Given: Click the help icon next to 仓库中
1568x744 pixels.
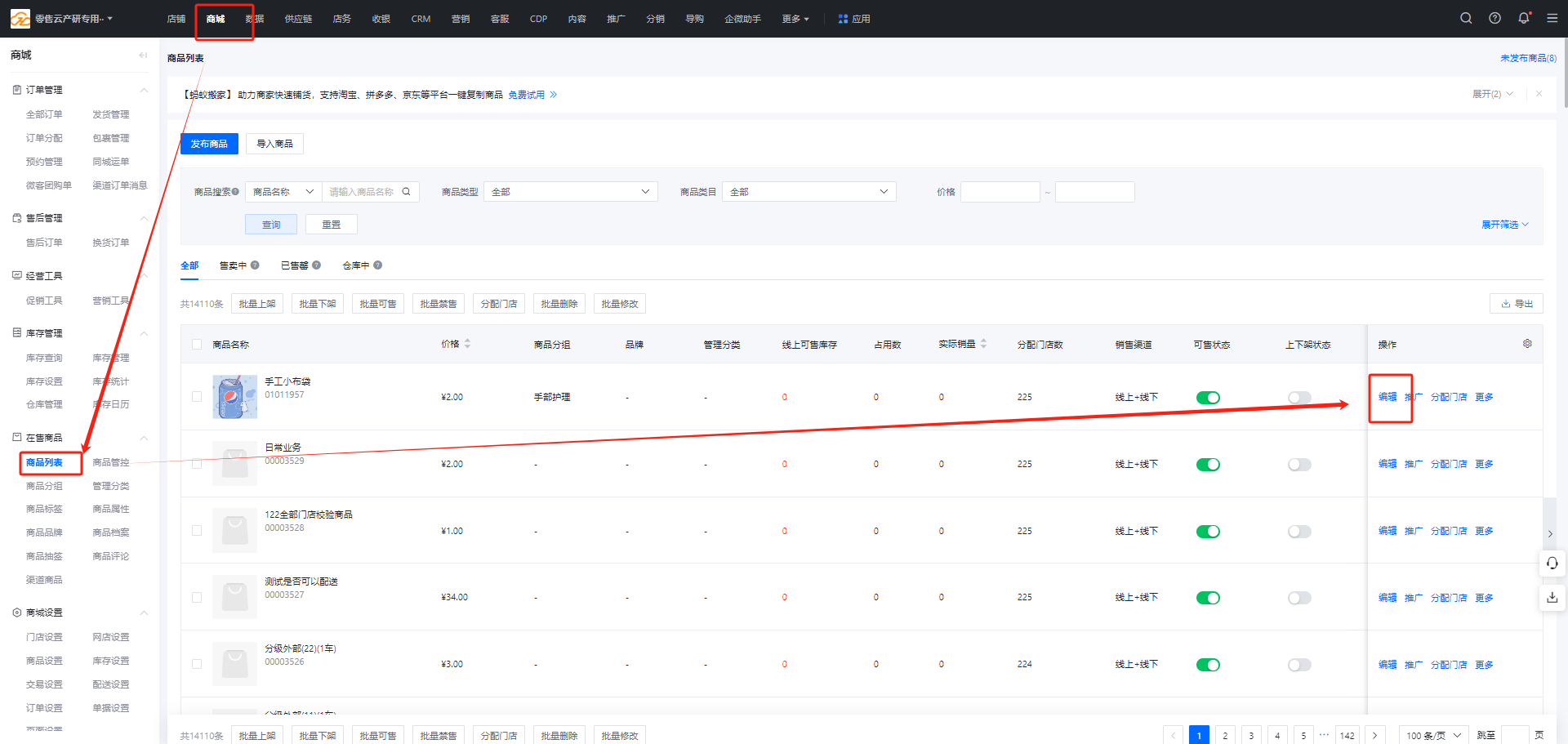Looking at the screenshot, I should [x=377, y=265].
